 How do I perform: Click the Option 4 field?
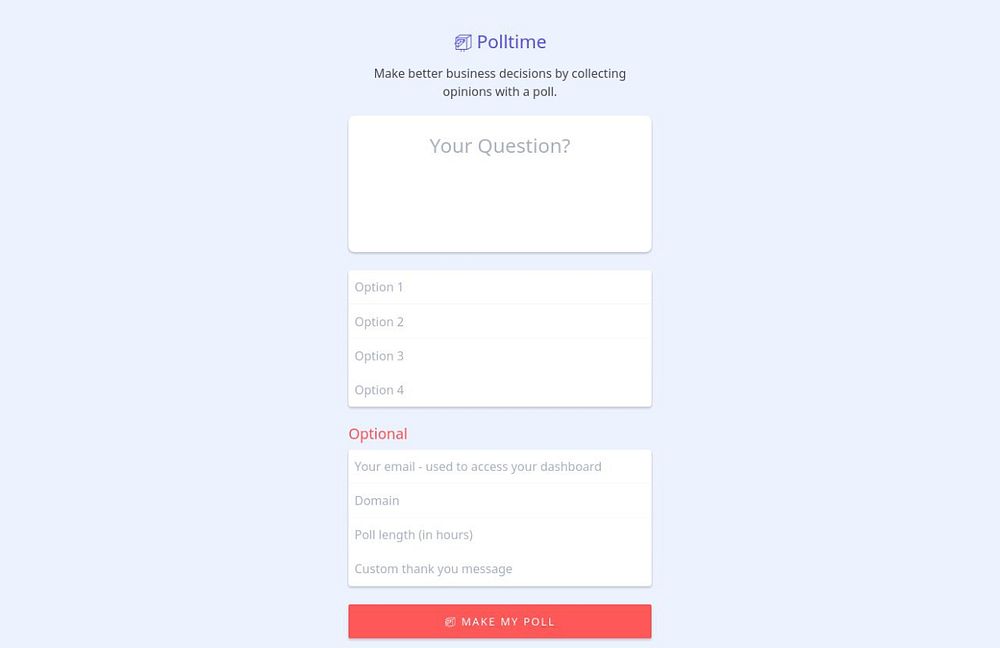point(499,390)
